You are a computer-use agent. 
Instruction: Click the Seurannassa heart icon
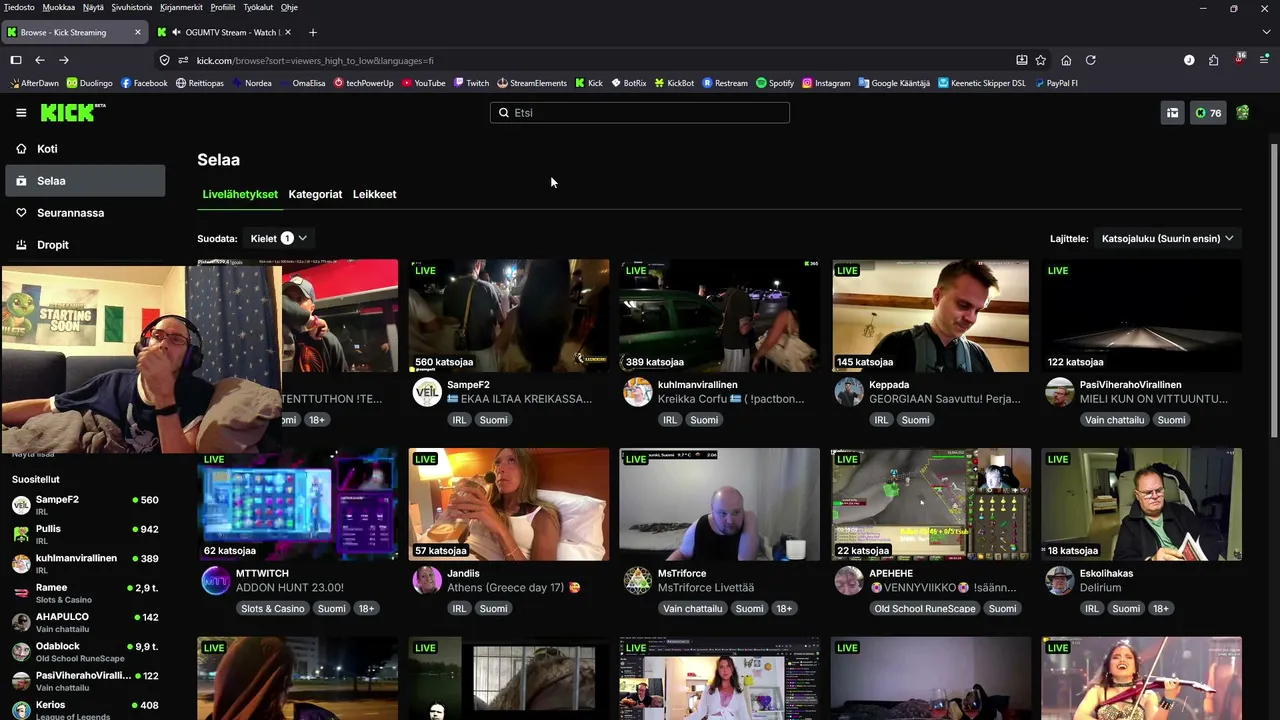21,213
